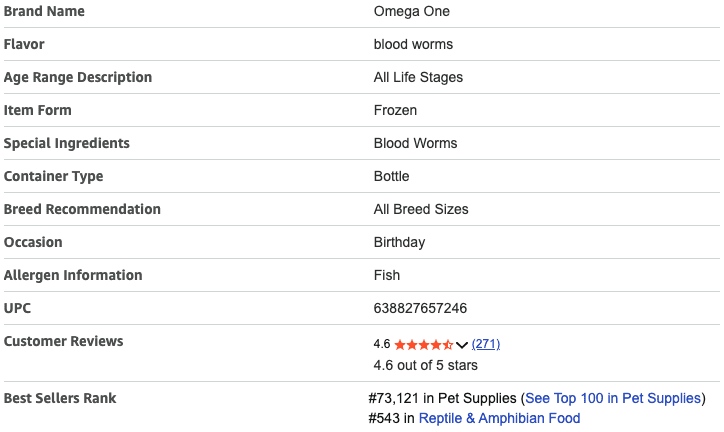The width and height of the screenshot is (724, 432).
Task: Click the Frozen item form value
Action: click(395, 110)
